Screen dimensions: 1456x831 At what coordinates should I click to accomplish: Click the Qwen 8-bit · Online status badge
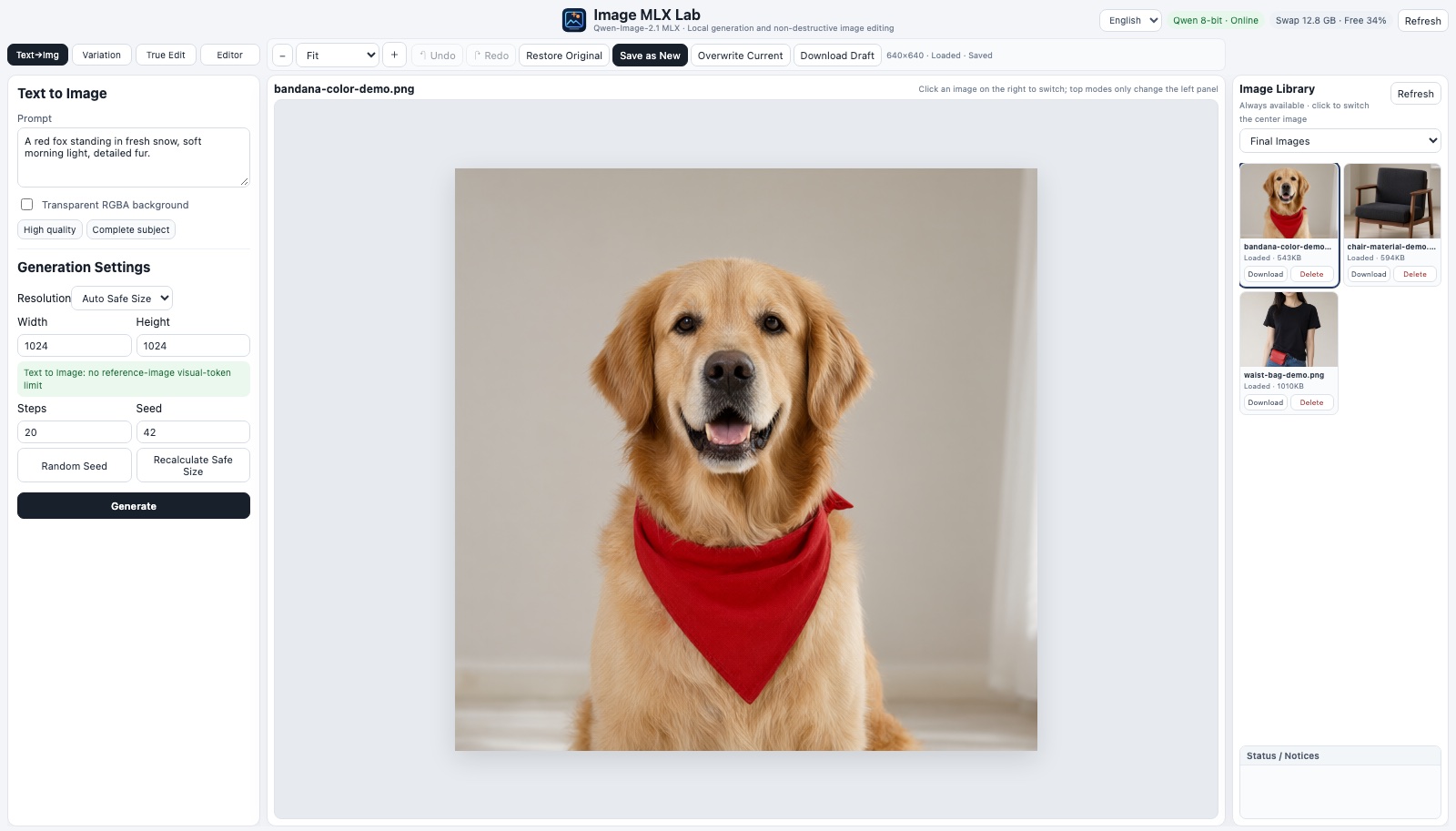click(1216, 20)
